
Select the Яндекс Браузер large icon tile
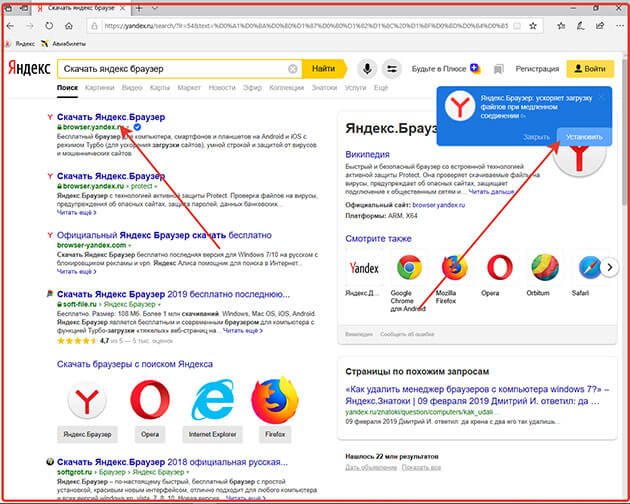[x=87, y=400]
